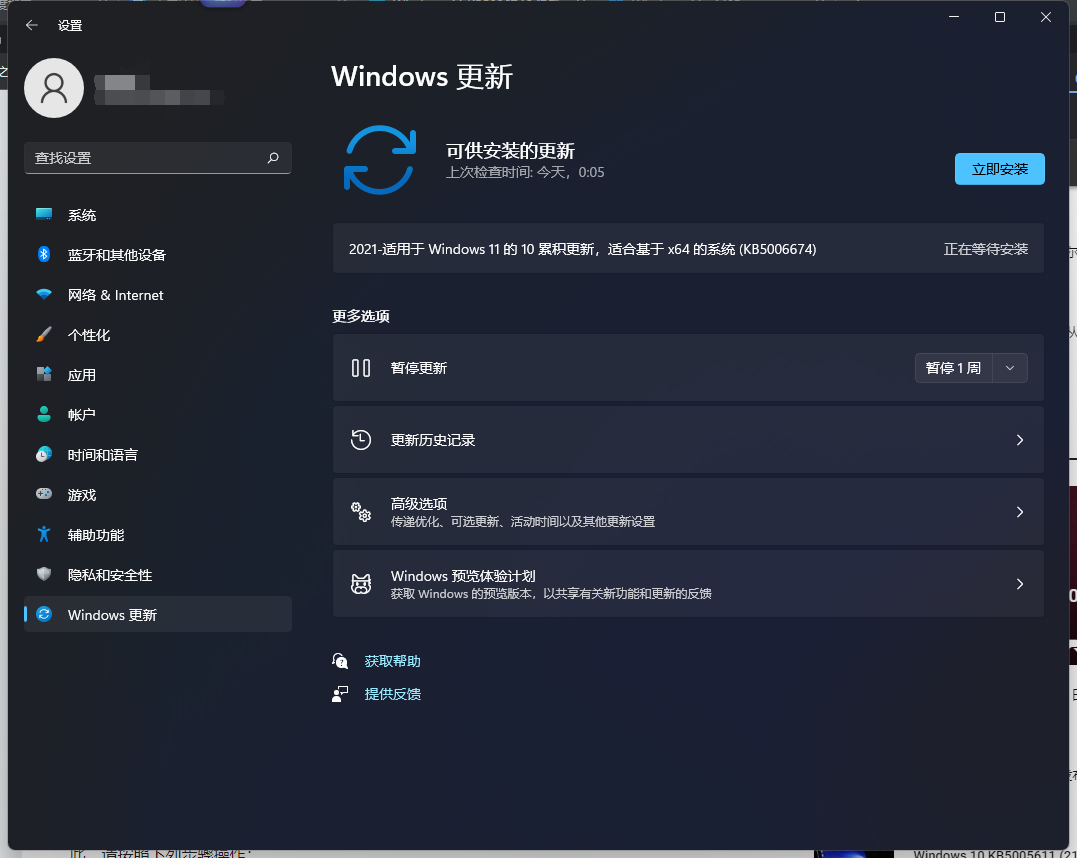Click the 查找设置 search field
Screen dimensions: 1077x858
(x=158, y=158)
